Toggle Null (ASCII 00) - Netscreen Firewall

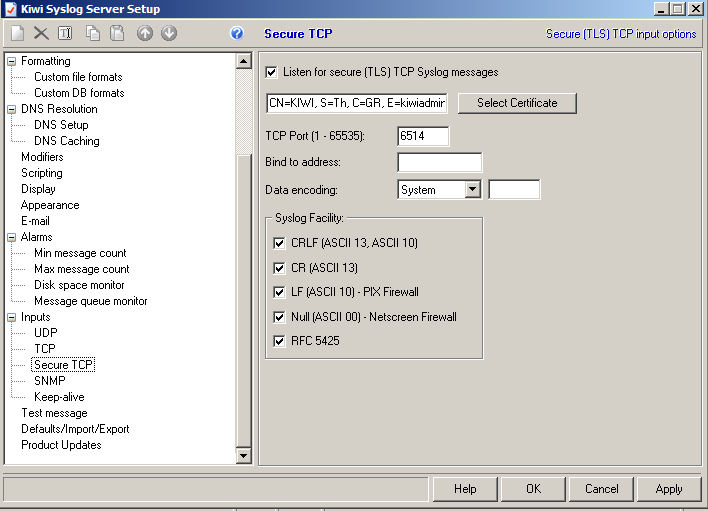point(279,317)
